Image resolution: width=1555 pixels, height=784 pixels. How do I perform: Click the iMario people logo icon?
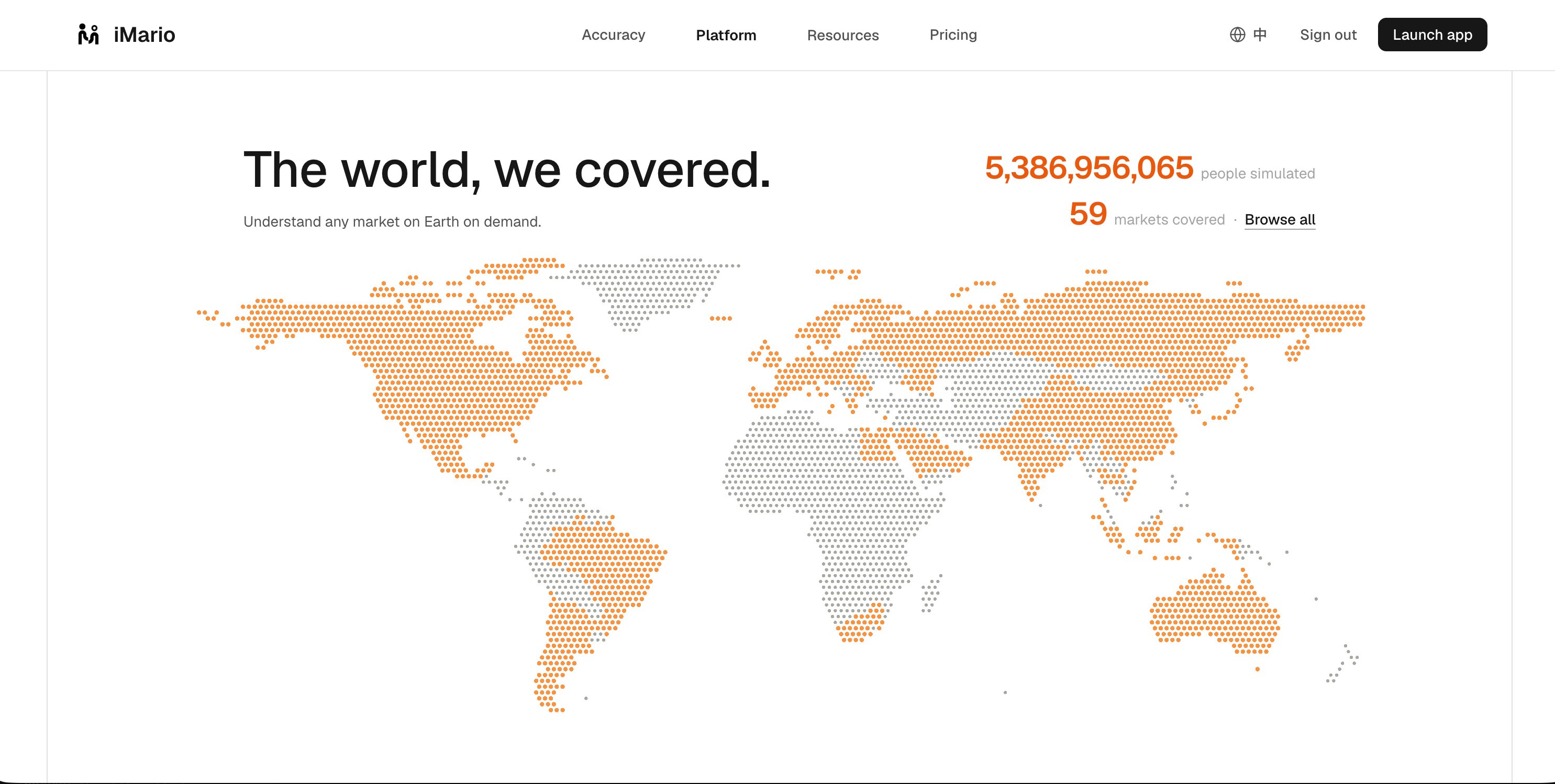(88, 35)
